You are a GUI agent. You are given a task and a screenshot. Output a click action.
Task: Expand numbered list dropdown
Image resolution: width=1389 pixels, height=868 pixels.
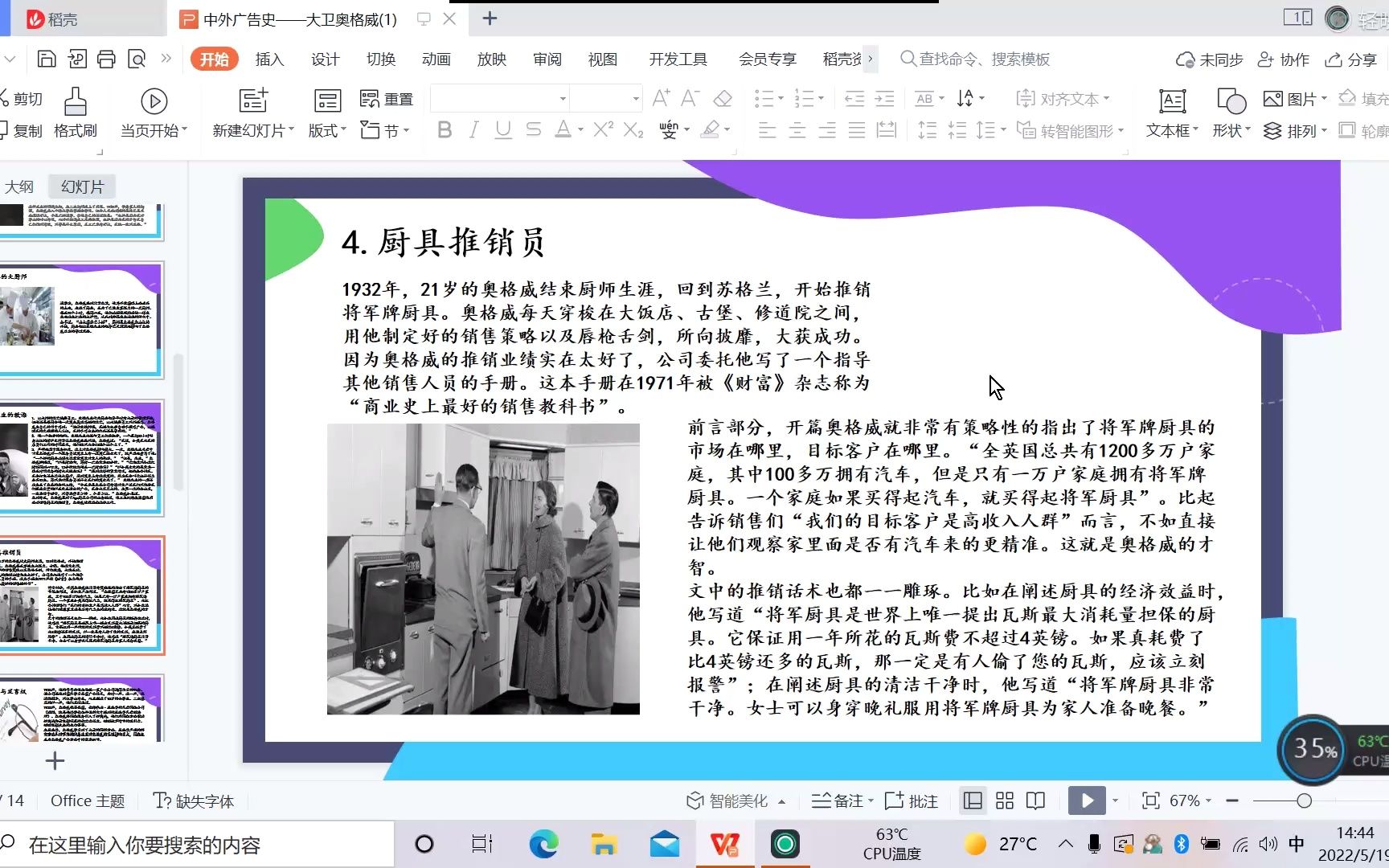[x=821, y=99]
